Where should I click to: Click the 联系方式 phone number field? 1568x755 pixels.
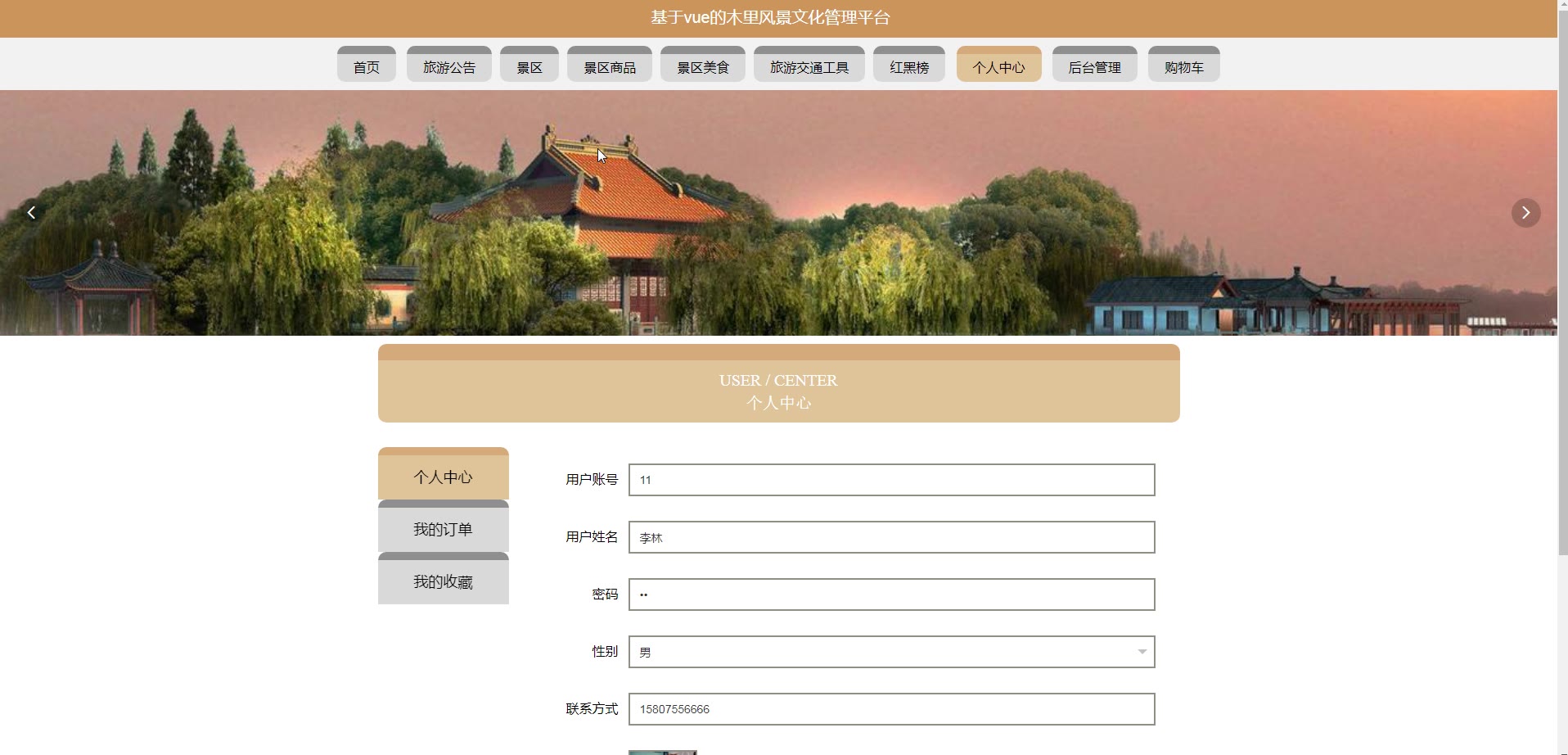coord(892,709)
